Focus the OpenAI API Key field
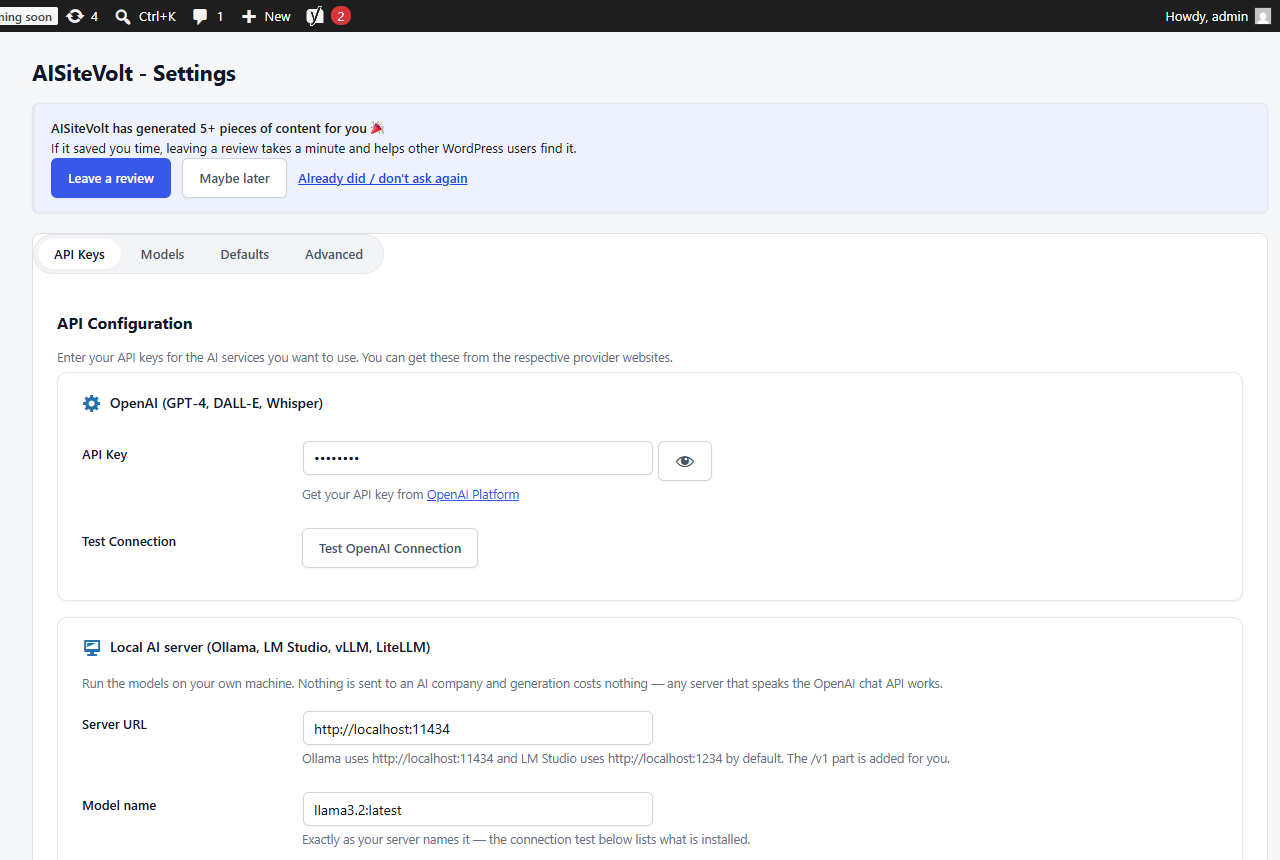This screenshot has height=860, width=1280. [478, 458]
